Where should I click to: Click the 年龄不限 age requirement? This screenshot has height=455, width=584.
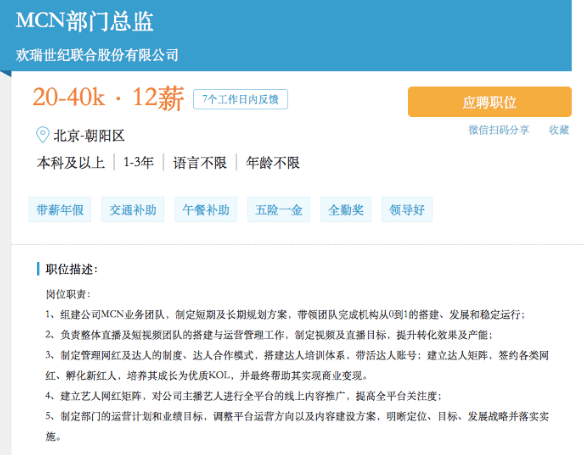273,163
